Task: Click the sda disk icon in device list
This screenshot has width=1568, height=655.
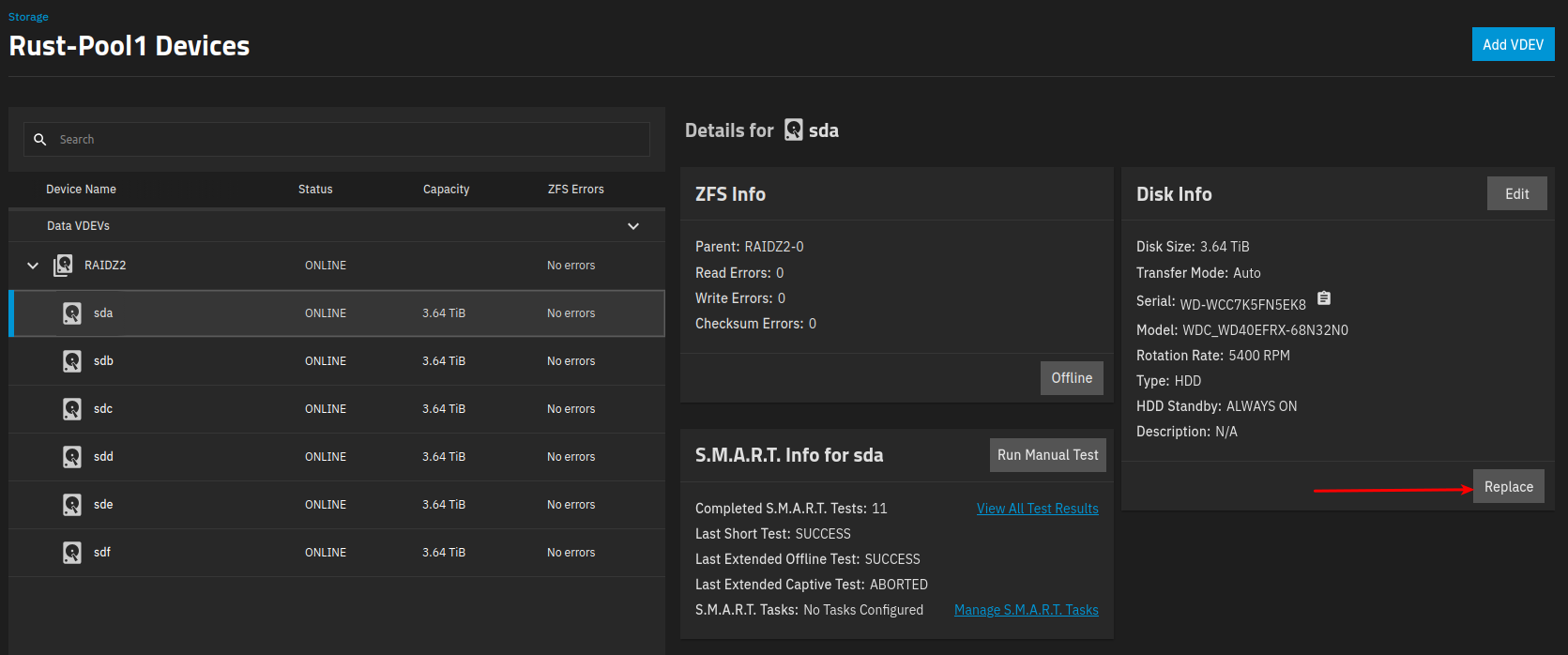Action: coord(72,313)
